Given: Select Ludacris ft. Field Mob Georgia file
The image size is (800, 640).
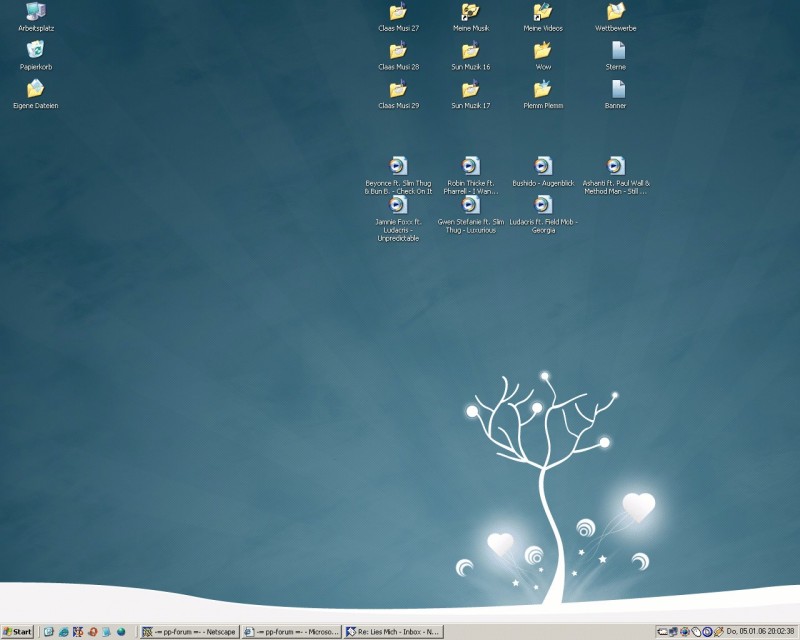Looking at the screenshot, I should click(x=543, y=205).
